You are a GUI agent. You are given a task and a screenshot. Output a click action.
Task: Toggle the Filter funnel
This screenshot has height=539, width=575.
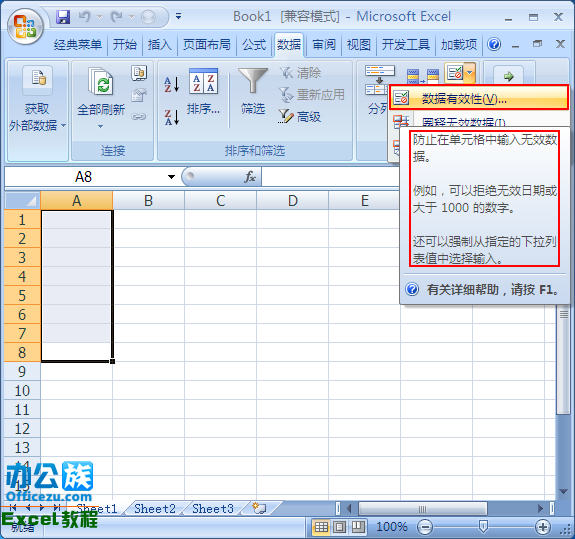[253, 81]
